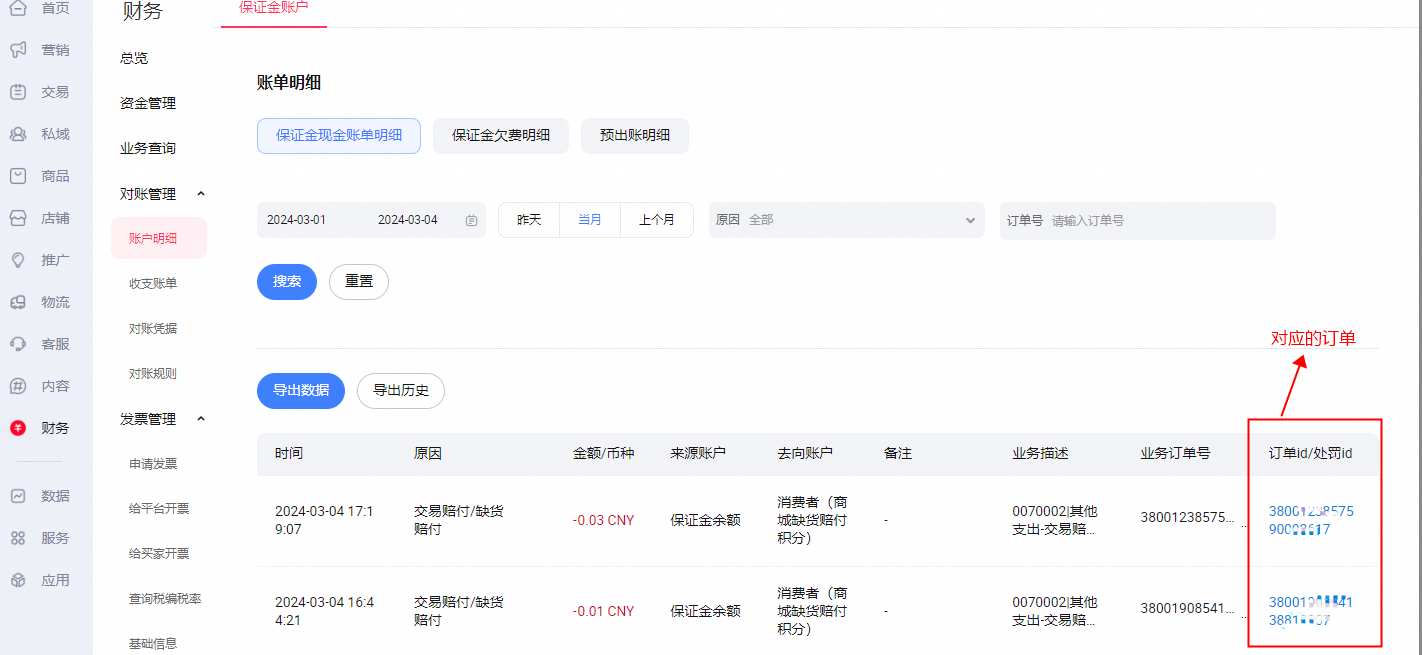Open 收支账单 submenu item
This screenshot has width=1422, height=655.
click(153, 283)
